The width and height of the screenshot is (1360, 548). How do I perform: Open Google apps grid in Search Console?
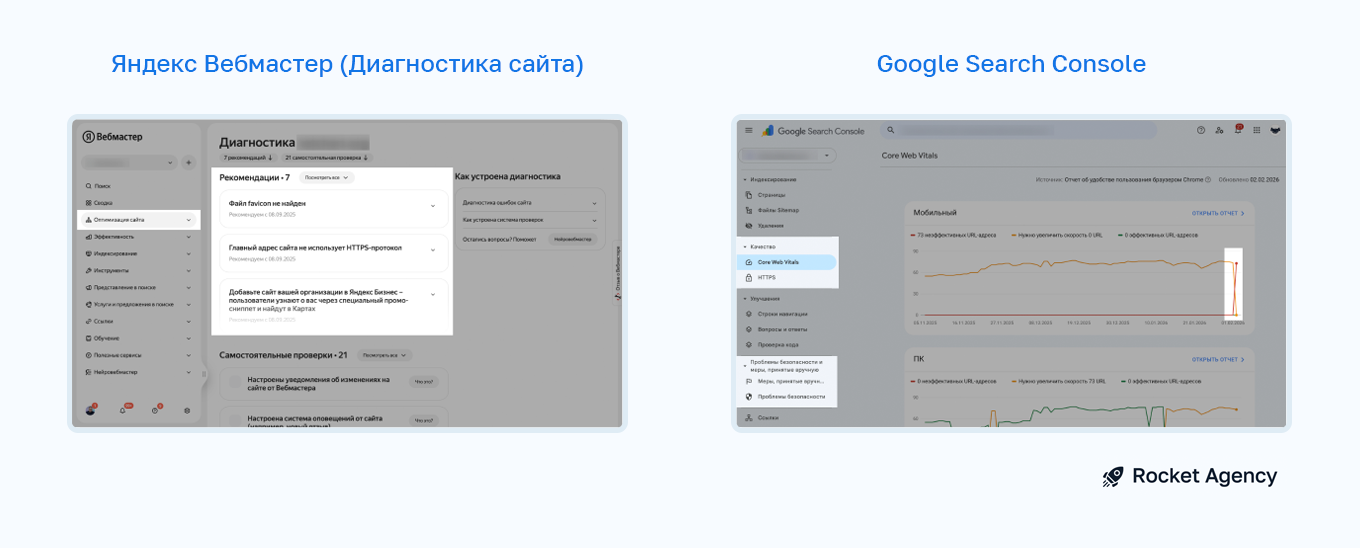(1257, 130)
